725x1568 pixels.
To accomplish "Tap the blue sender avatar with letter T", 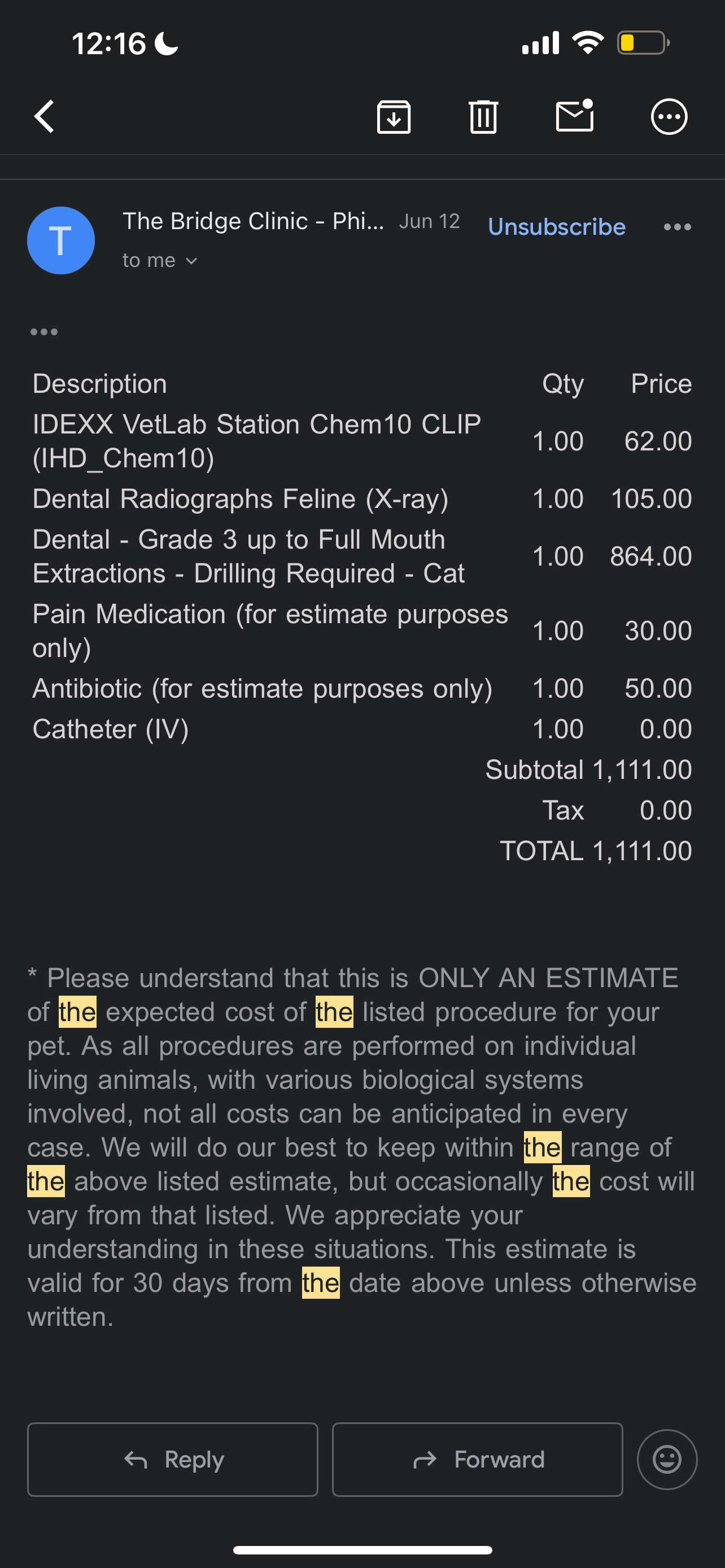I will 61,240.
